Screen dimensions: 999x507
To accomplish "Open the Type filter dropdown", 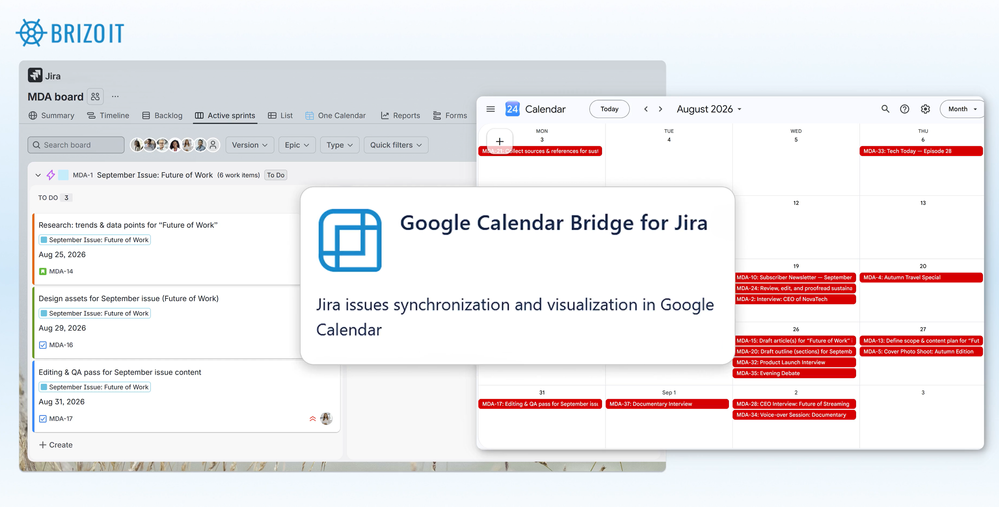I will (x=340, y=145).
